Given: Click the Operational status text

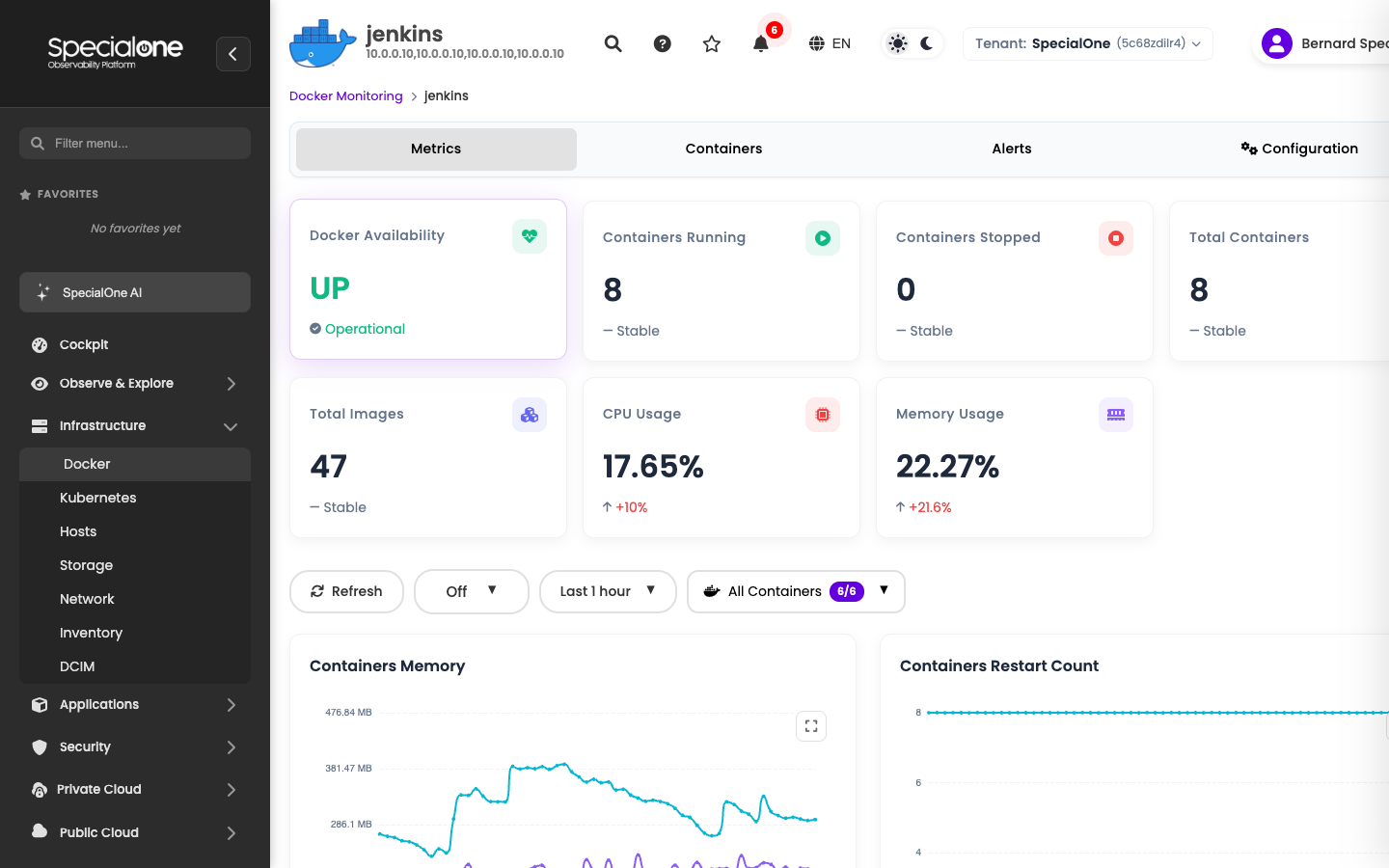Looking at the screenshot, I should click(365, 329).
